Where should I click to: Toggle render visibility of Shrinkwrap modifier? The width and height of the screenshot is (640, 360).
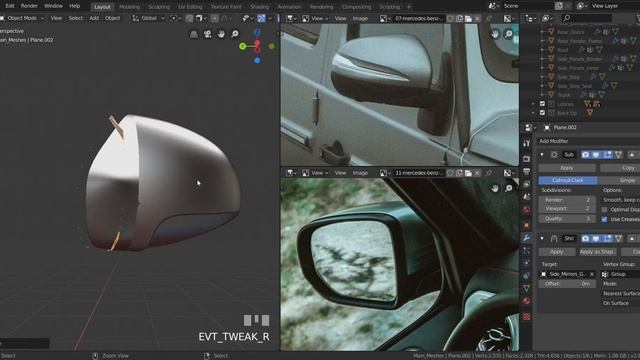(585, 238)
